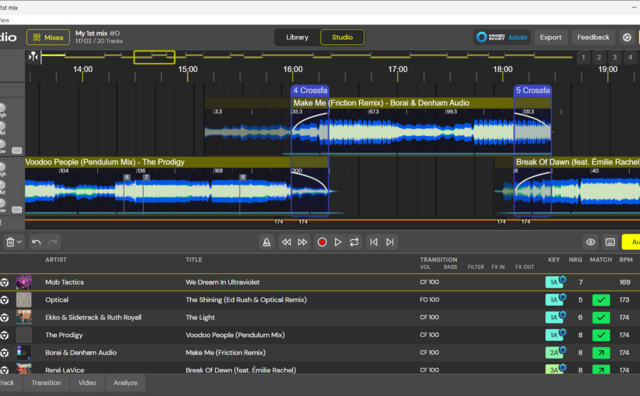Open the Analyze tab
Image resolution: width=640 pixels, height=396 pixels.
pos(125,383)
